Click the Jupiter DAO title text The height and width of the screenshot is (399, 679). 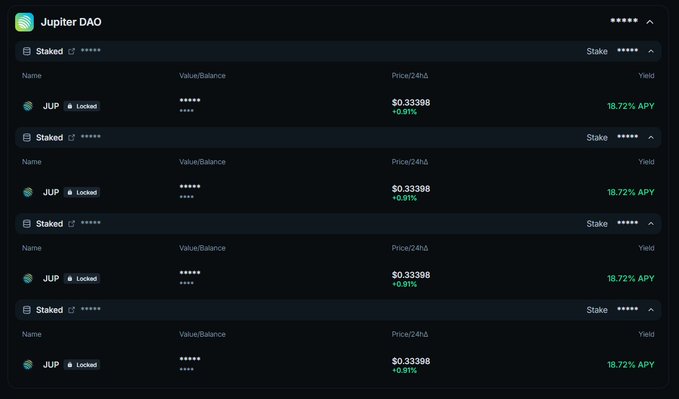tap(71, 22)
